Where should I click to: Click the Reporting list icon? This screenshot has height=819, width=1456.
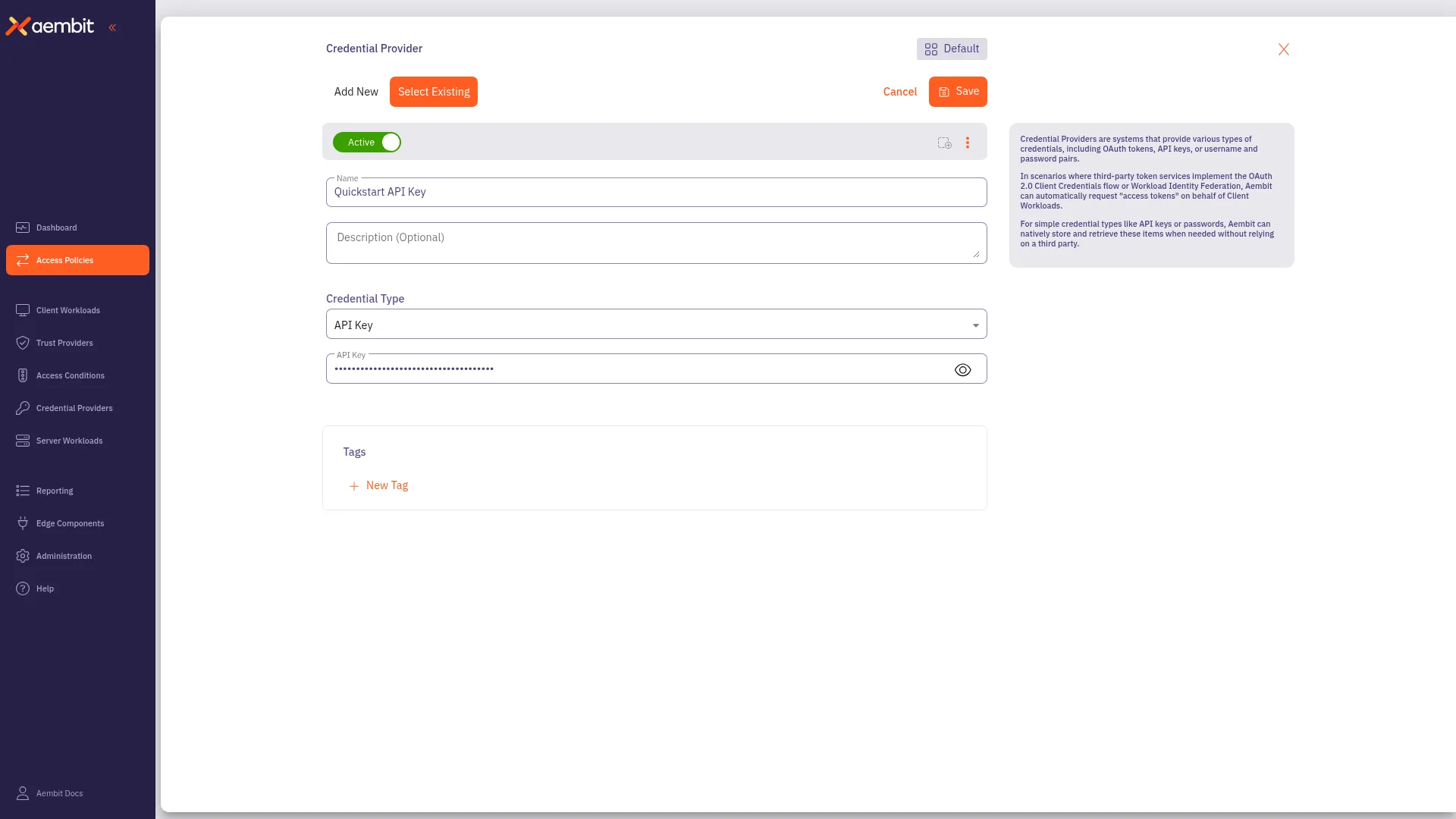23,491
